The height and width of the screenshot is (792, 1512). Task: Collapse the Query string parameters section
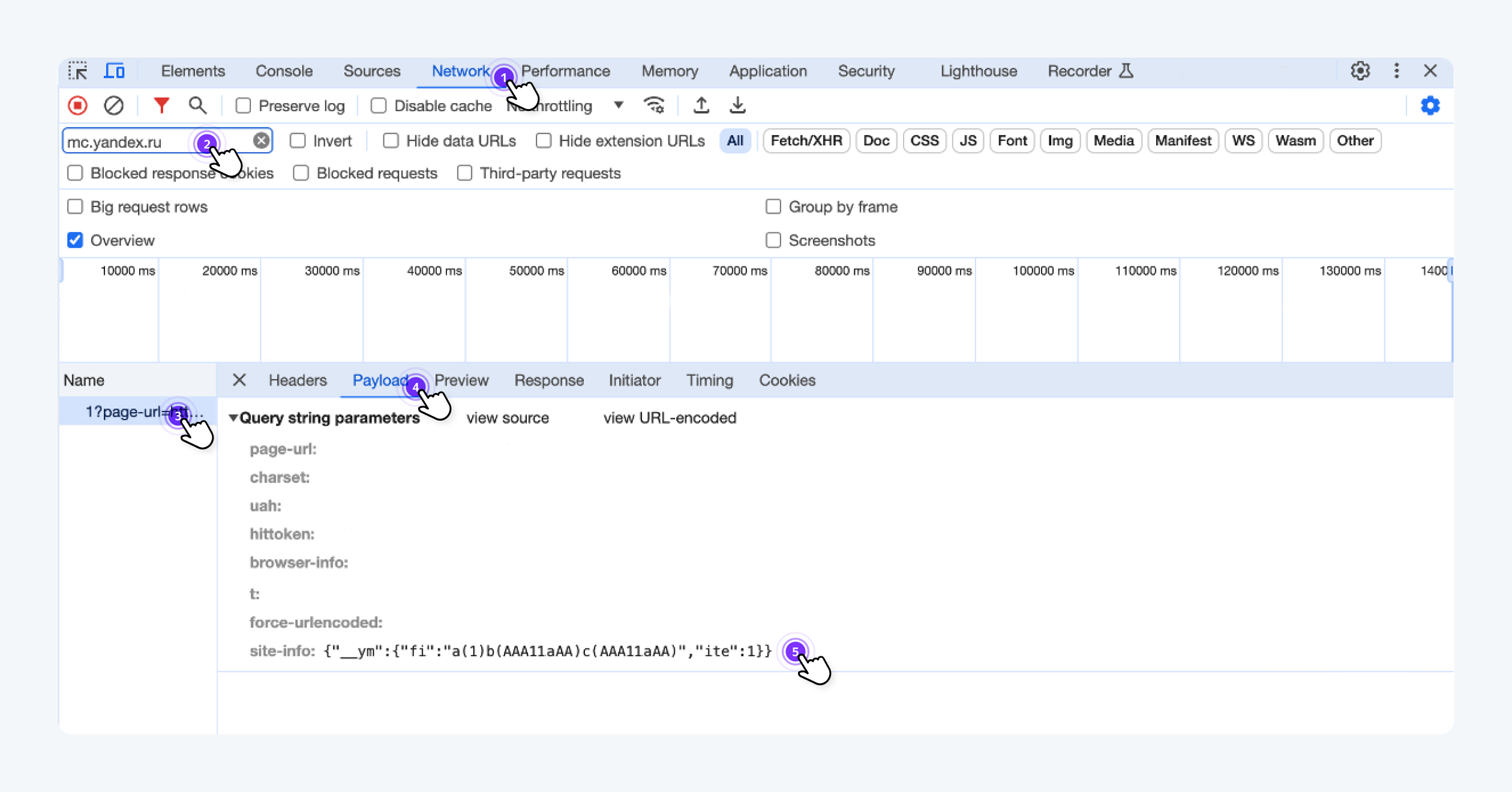(233, 418)
